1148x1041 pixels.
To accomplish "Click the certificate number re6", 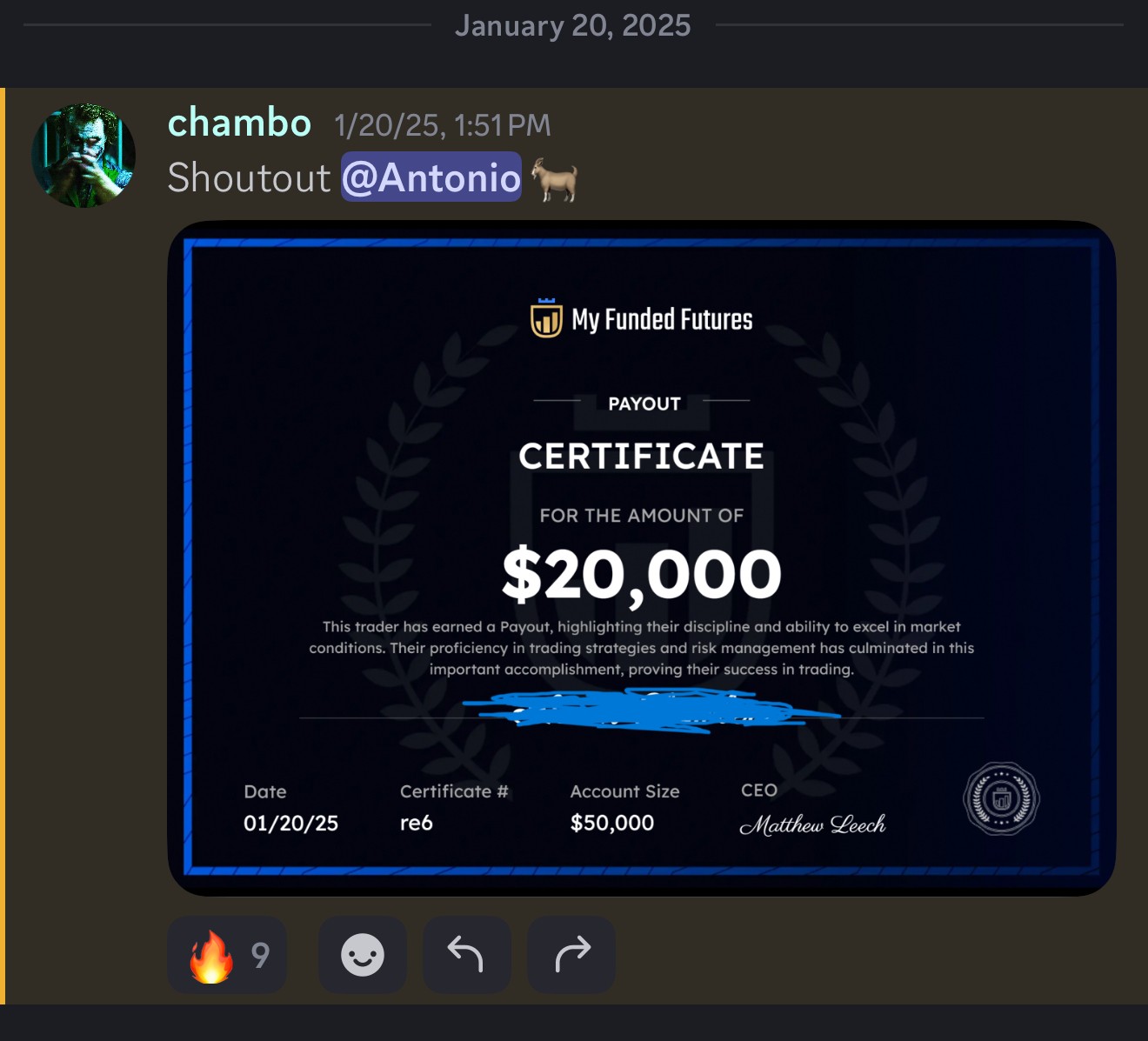I will click(417, 823).
